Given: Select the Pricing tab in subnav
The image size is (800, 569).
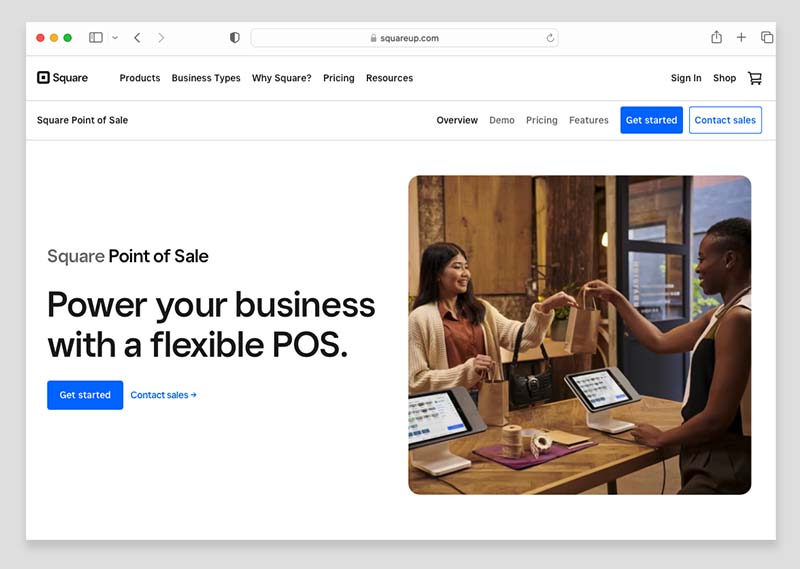Looking at the screenshot, I should click(x=542, y=120).
